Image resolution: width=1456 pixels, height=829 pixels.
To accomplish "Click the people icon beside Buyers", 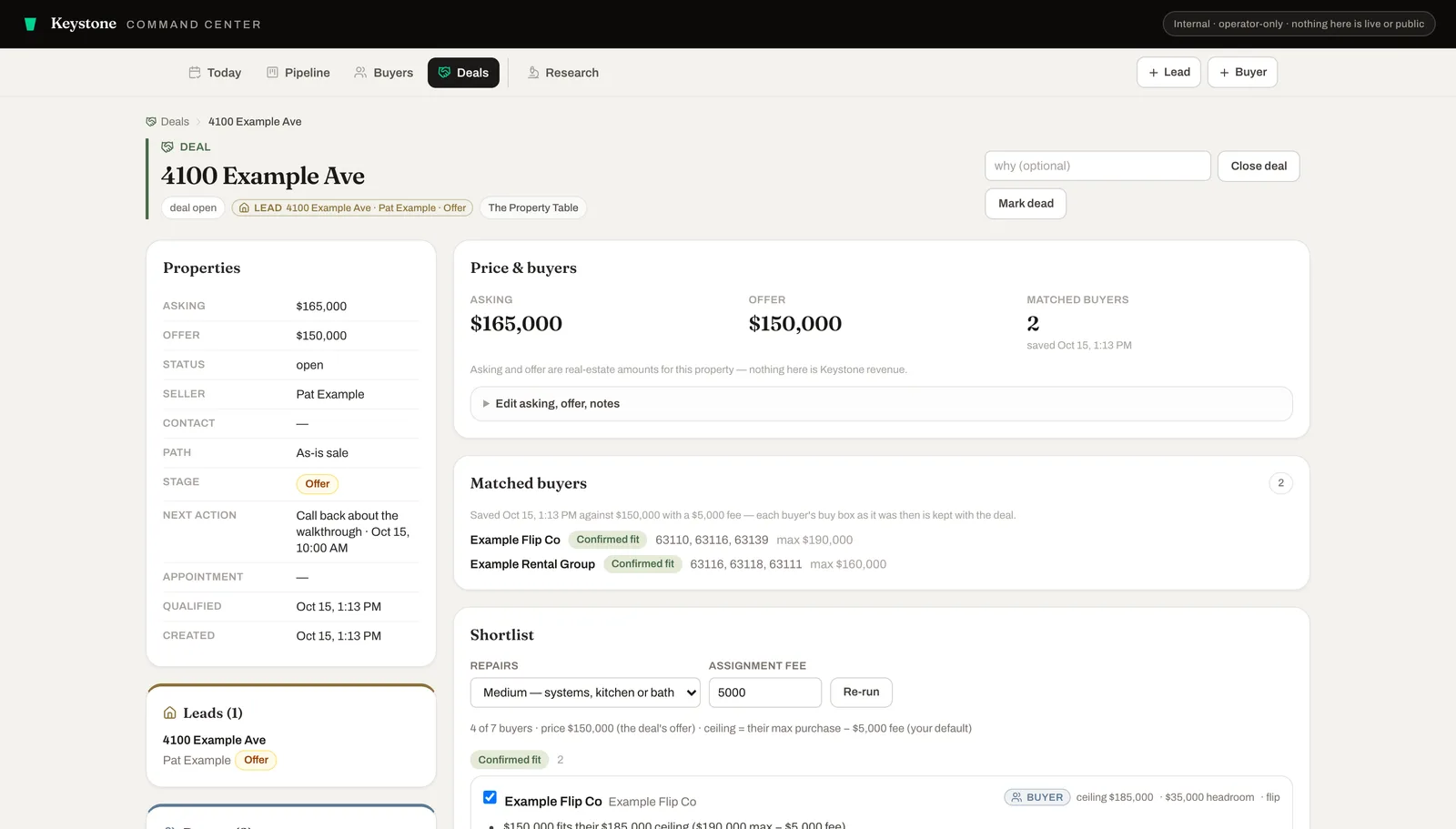I will tap(360, 72).
